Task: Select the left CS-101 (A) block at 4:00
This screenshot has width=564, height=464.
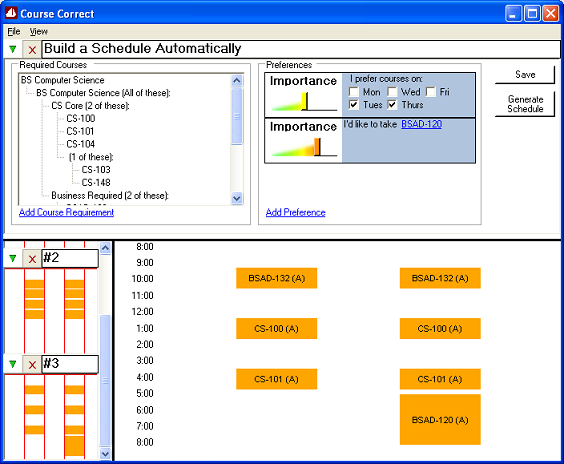Action: point(276,379)
